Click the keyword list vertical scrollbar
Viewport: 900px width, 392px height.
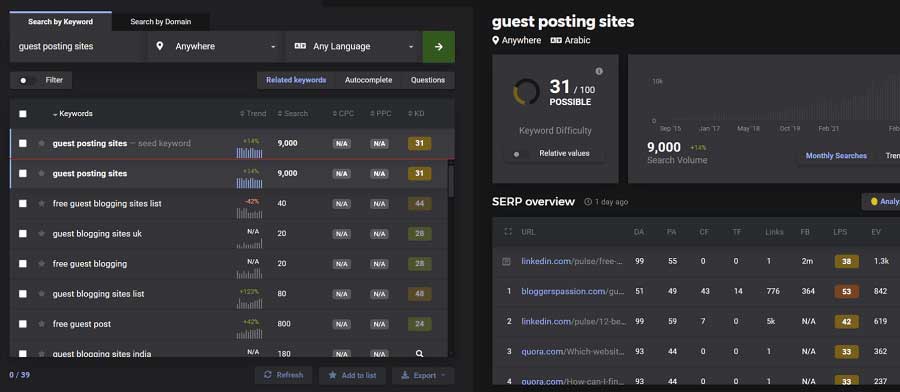[x=451, y=181]
